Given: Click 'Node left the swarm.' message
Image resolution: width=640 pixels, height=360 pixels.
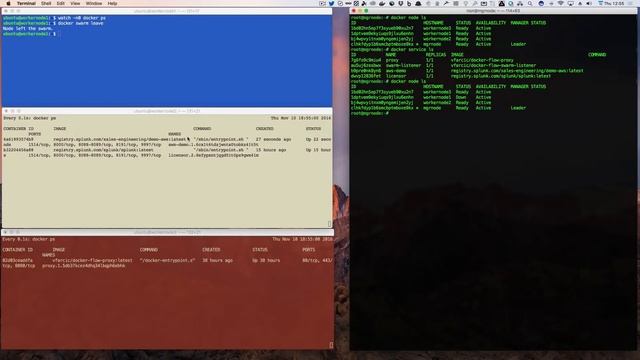Looking at the screenshot, I should click(x=28, y=29).
